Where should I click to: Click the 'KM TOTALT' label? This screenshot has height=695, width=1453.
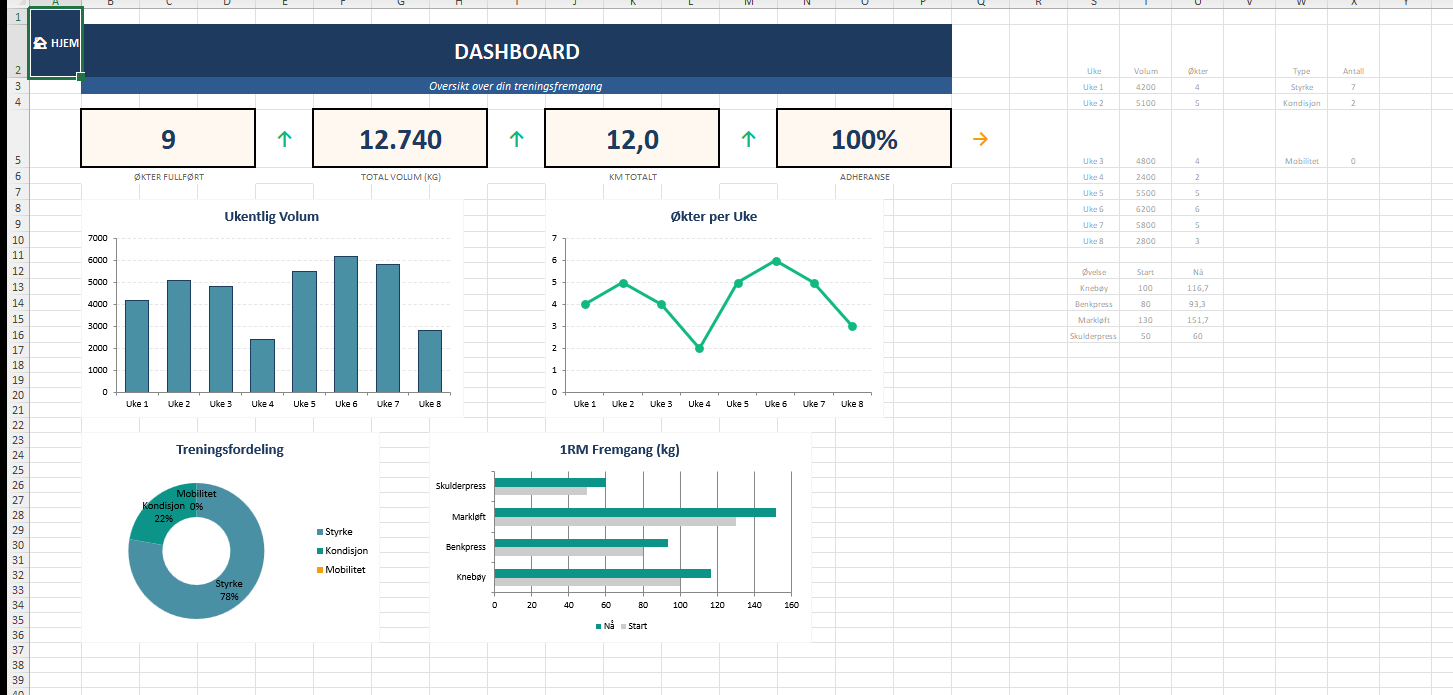(x=632, y=176)
